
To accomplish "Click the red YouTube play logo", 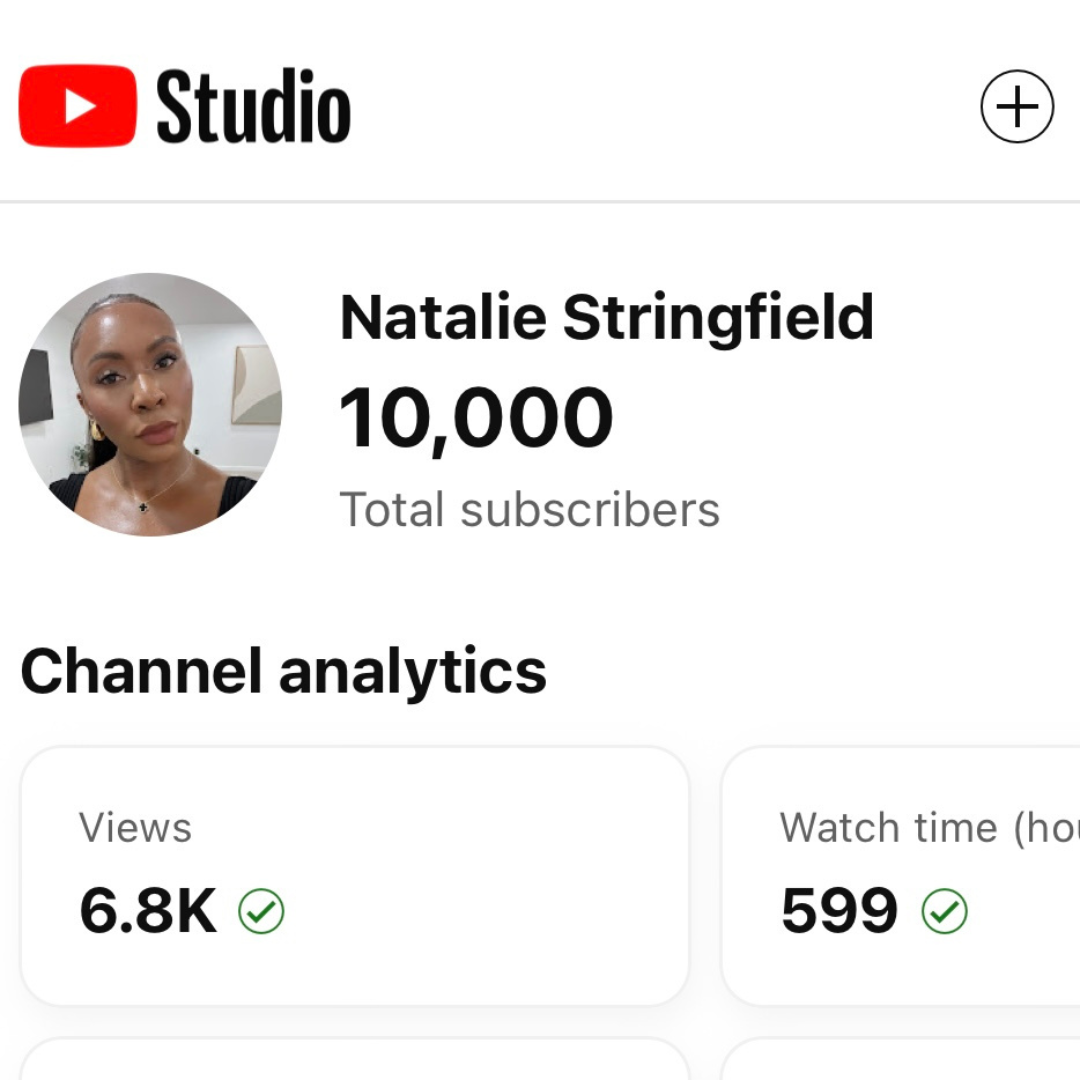I will pos(77,106).
